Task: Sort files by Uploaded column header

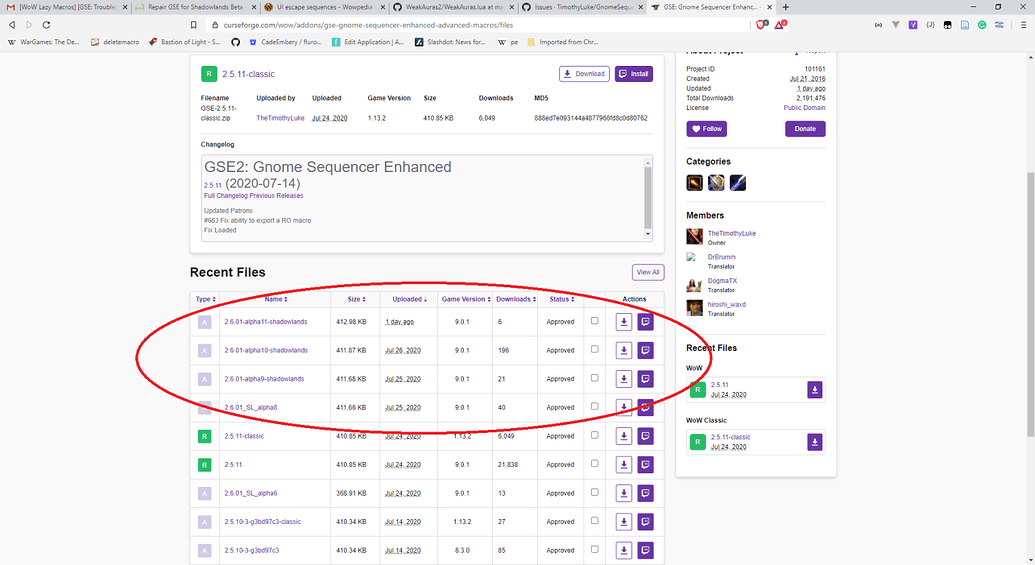Action: 408,299
